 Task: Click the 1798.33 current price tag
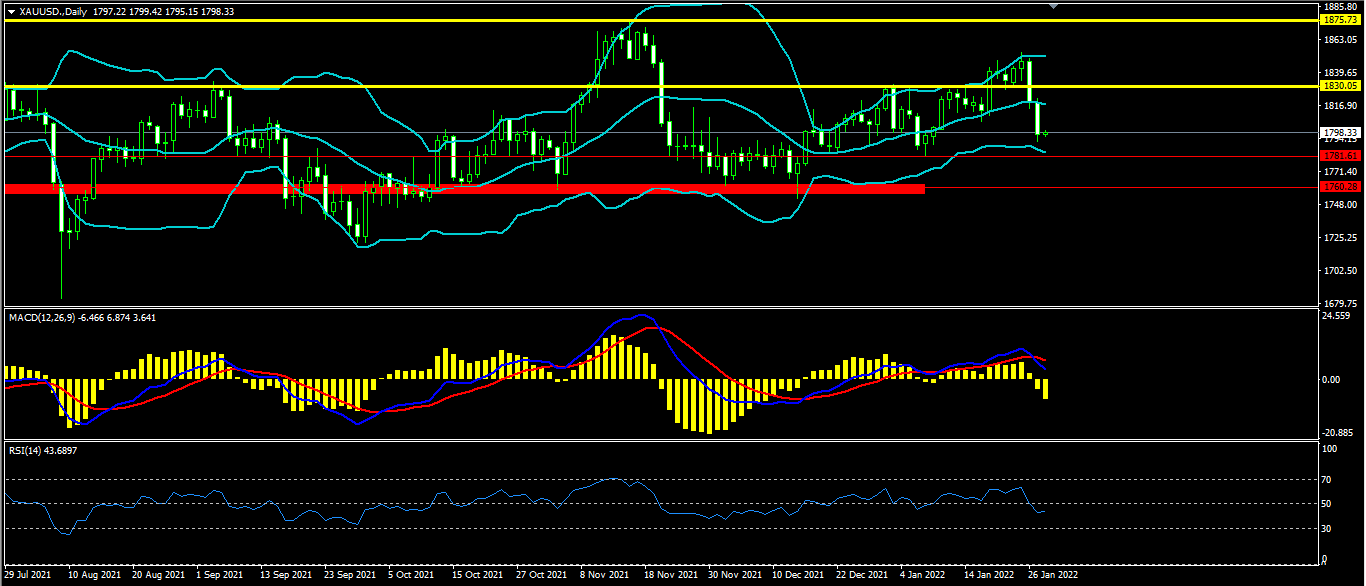(x=1339, y=132)
